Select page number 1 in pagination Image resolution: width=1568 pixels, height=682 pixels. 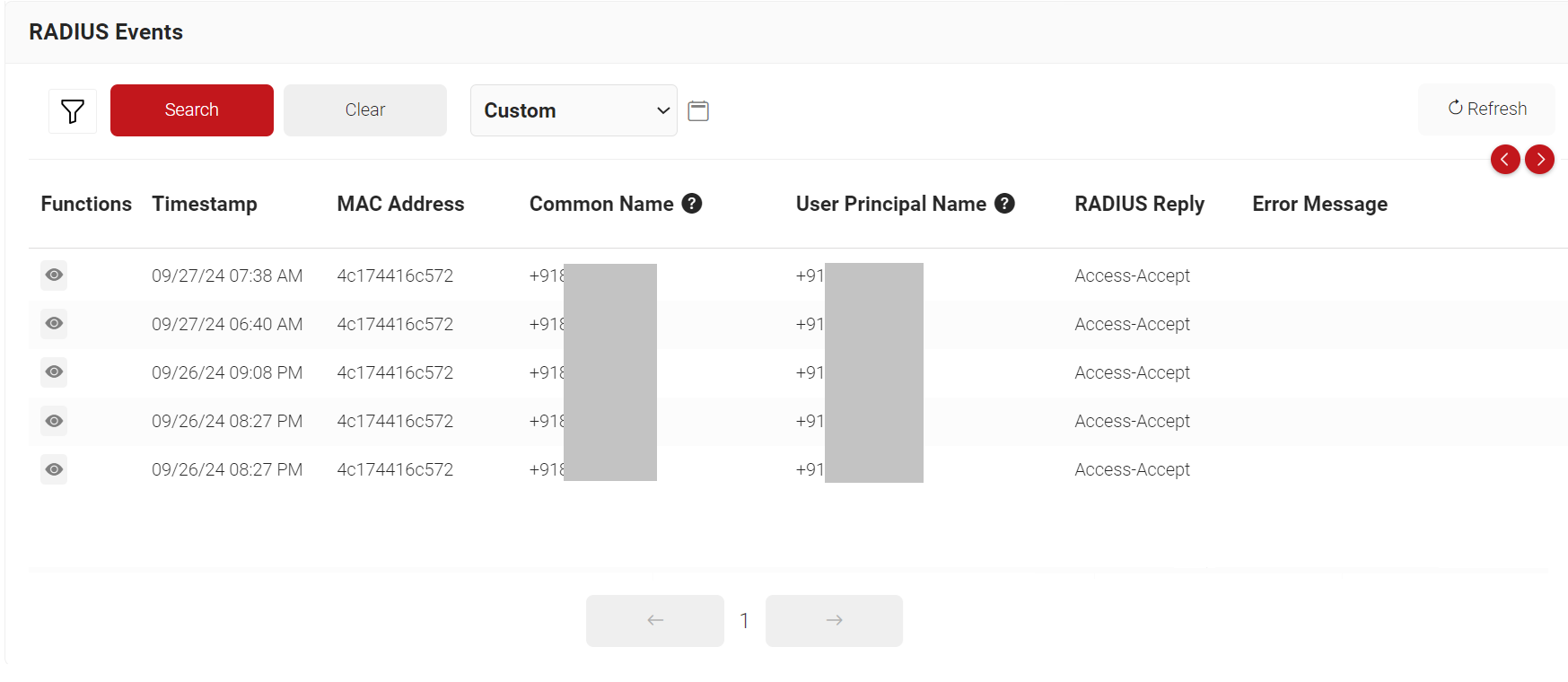(x=744, y=620)
